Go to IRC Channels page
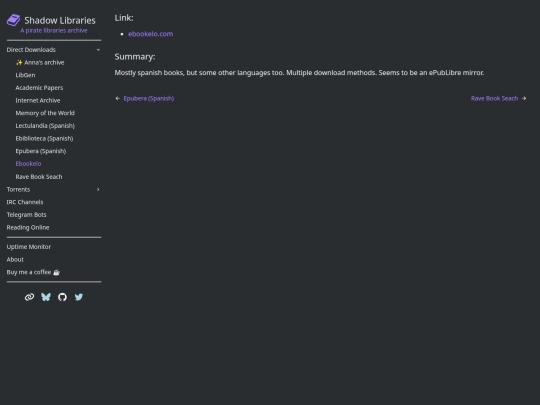The image size is (540, 405). pos(25,202)
